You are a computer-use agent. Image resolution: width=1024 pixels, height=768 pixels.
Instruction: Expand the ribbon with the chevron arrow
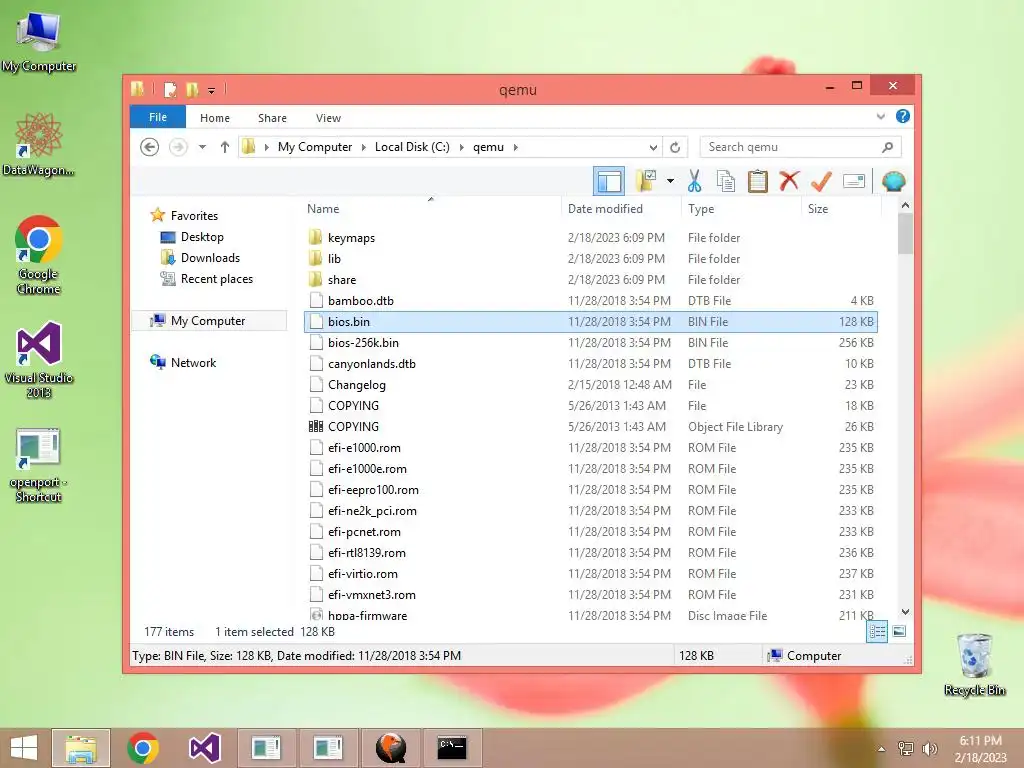(880, 116)
